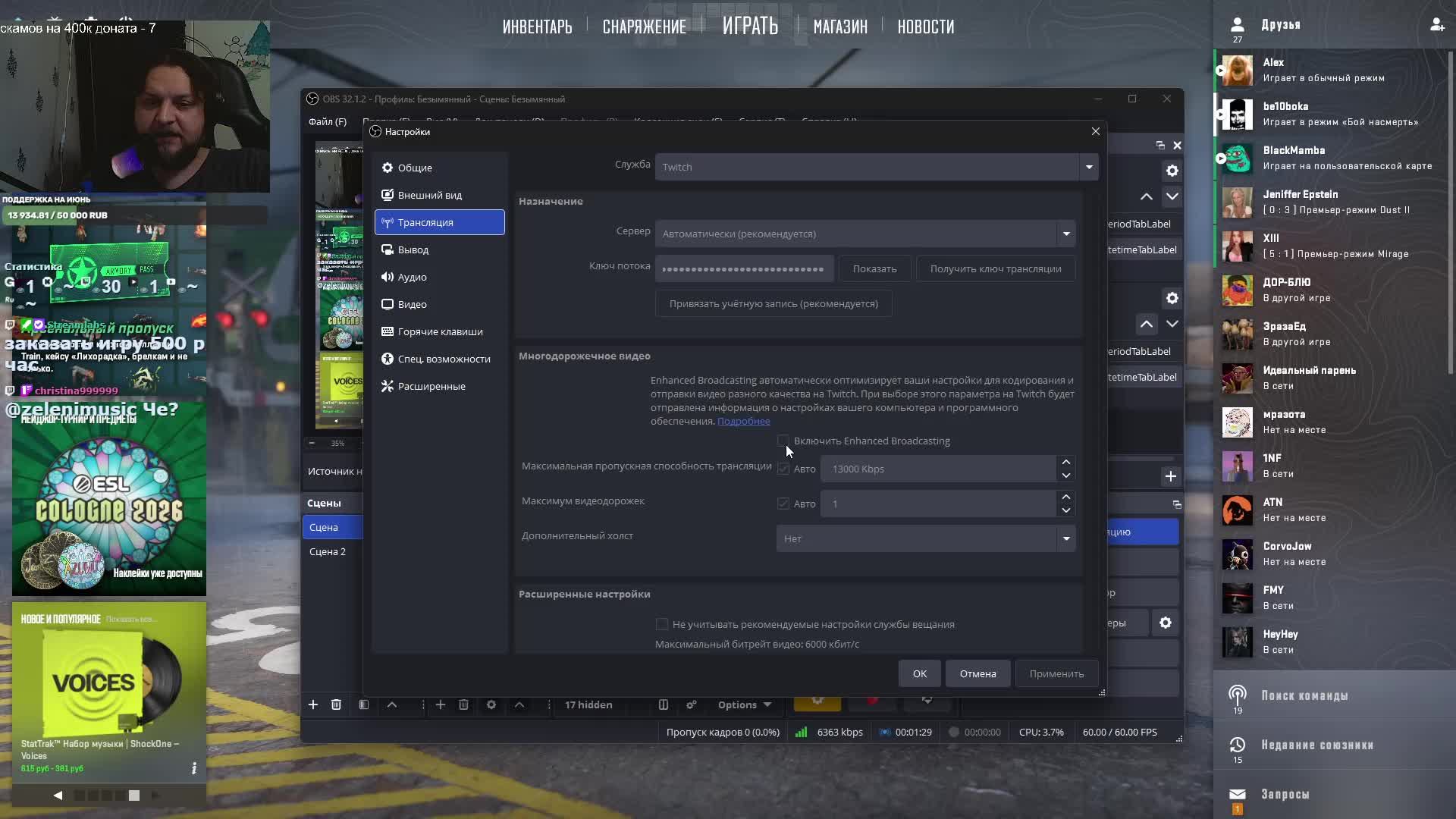
Task: Open the Горячие клавиши settings section
Action: tap(439, 331)
